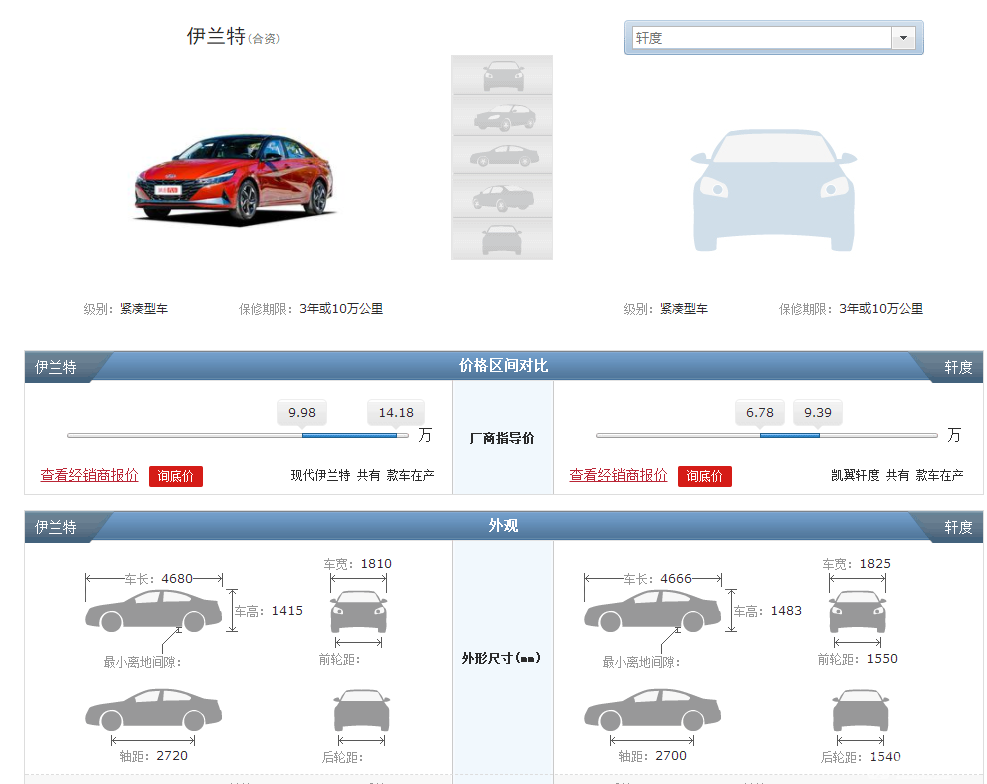The height and width of the screenshot is (784, 987).
Task: Click 车高: 1483 dimension text
Action: coord(768,611)
